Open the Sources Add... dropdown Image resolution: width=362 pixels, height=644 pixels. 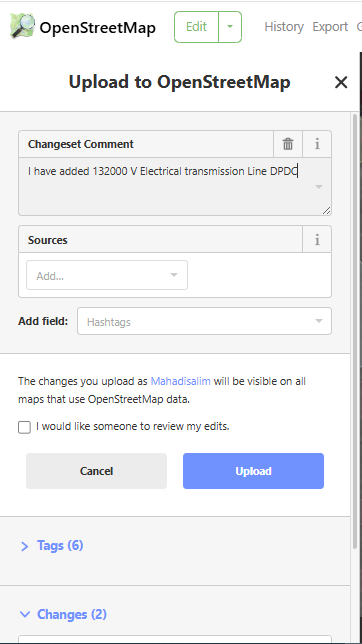coord(107,275)
